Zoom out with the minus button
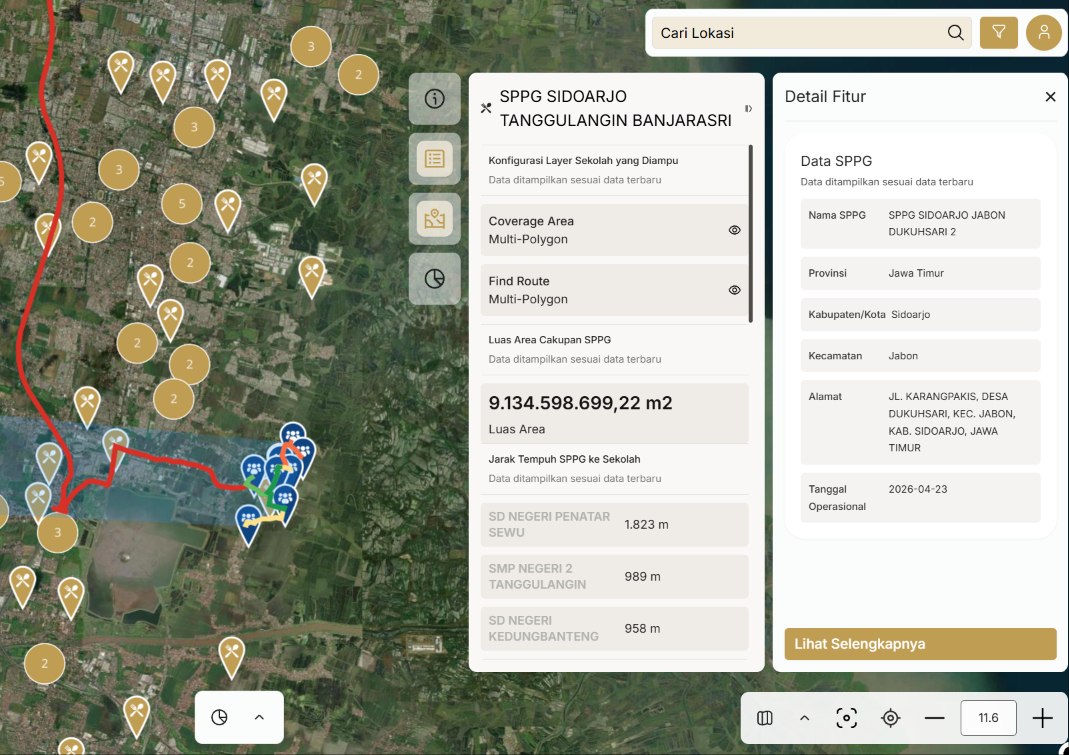 tap(934, 717)
